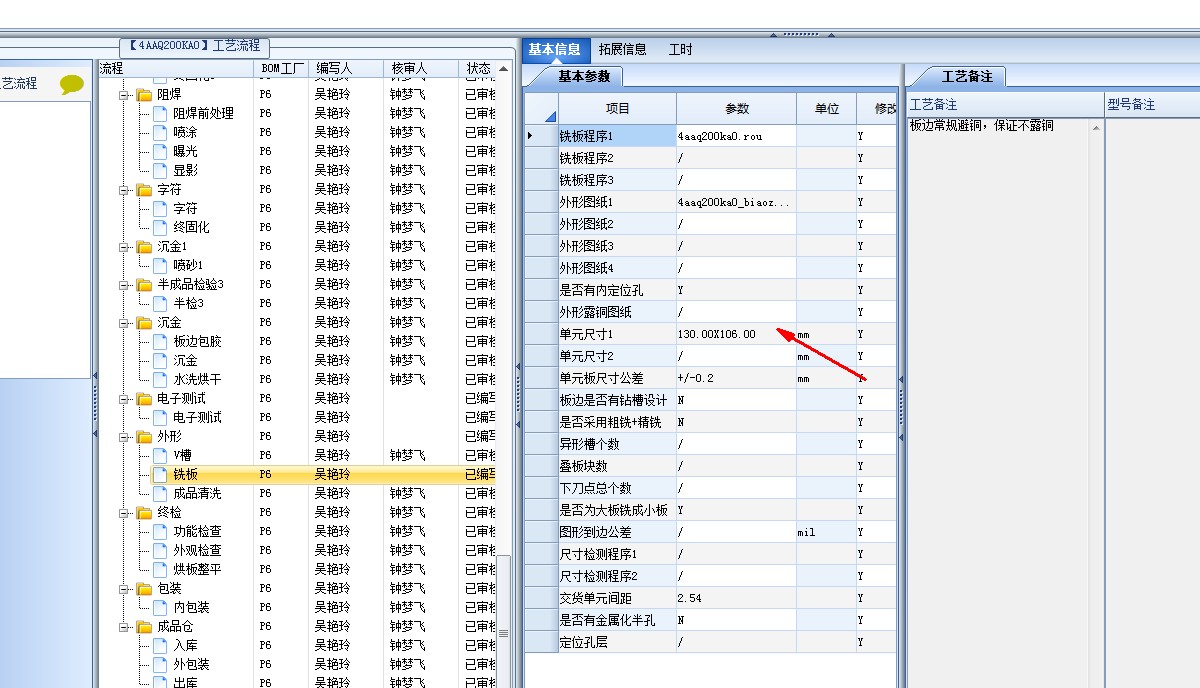Click the 板边包胶 document icon
The image size is (1200, 688).
coord(160,342)
